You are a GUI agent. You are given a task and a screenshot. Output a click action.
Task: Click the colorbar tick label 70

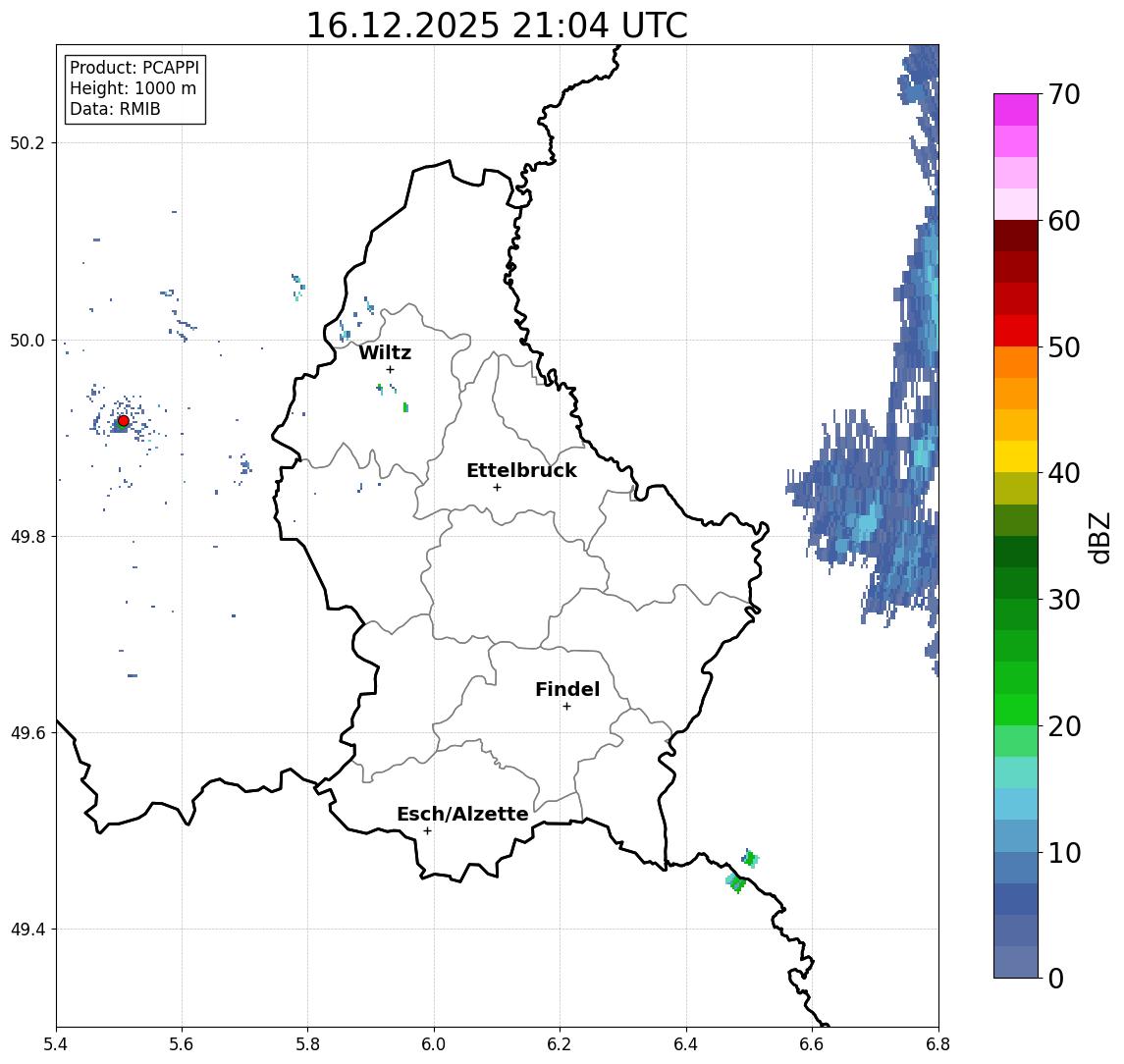click(1064, 94)
